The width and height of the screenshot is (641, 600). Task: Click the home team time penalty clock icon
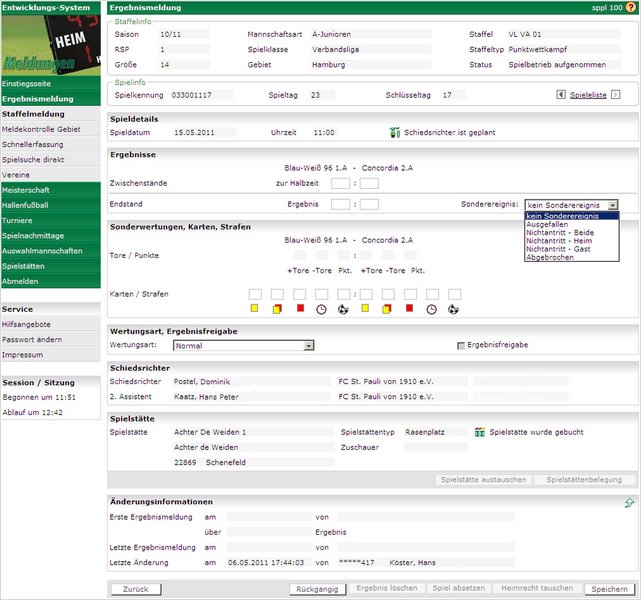(x=321, y=309)
